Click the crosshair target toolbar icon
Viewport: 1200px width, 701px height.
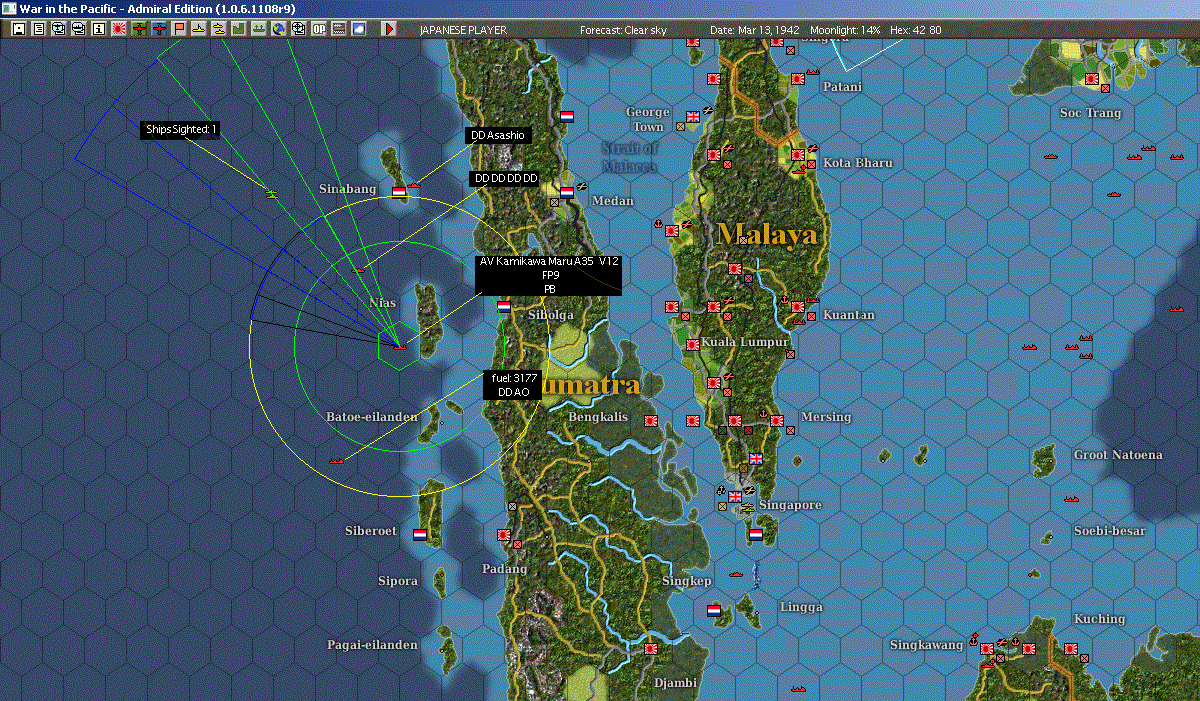pos(298,29)
